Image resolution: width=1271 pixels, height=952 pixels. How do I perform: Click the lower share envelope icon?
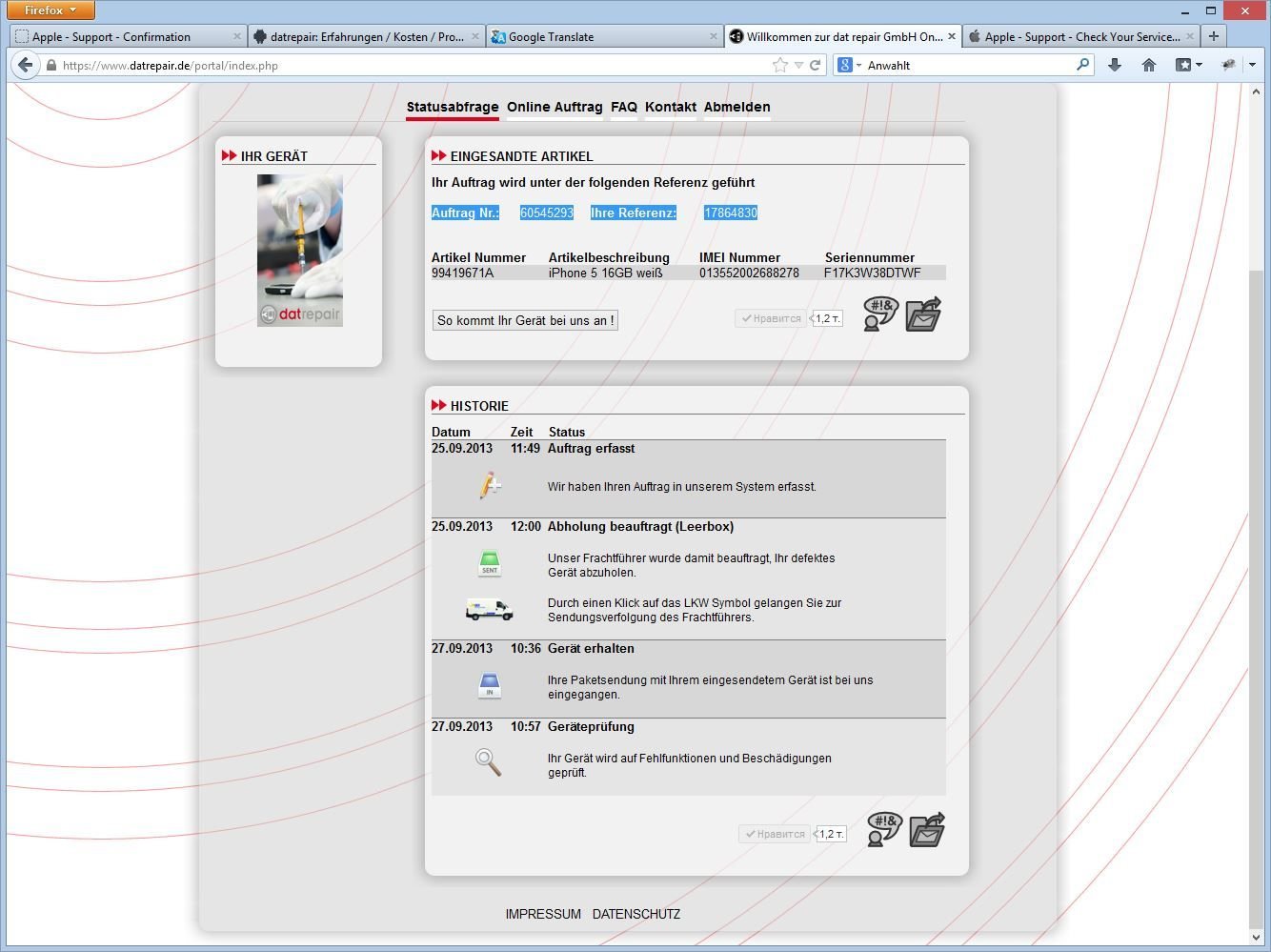click(x=927, y=829)
